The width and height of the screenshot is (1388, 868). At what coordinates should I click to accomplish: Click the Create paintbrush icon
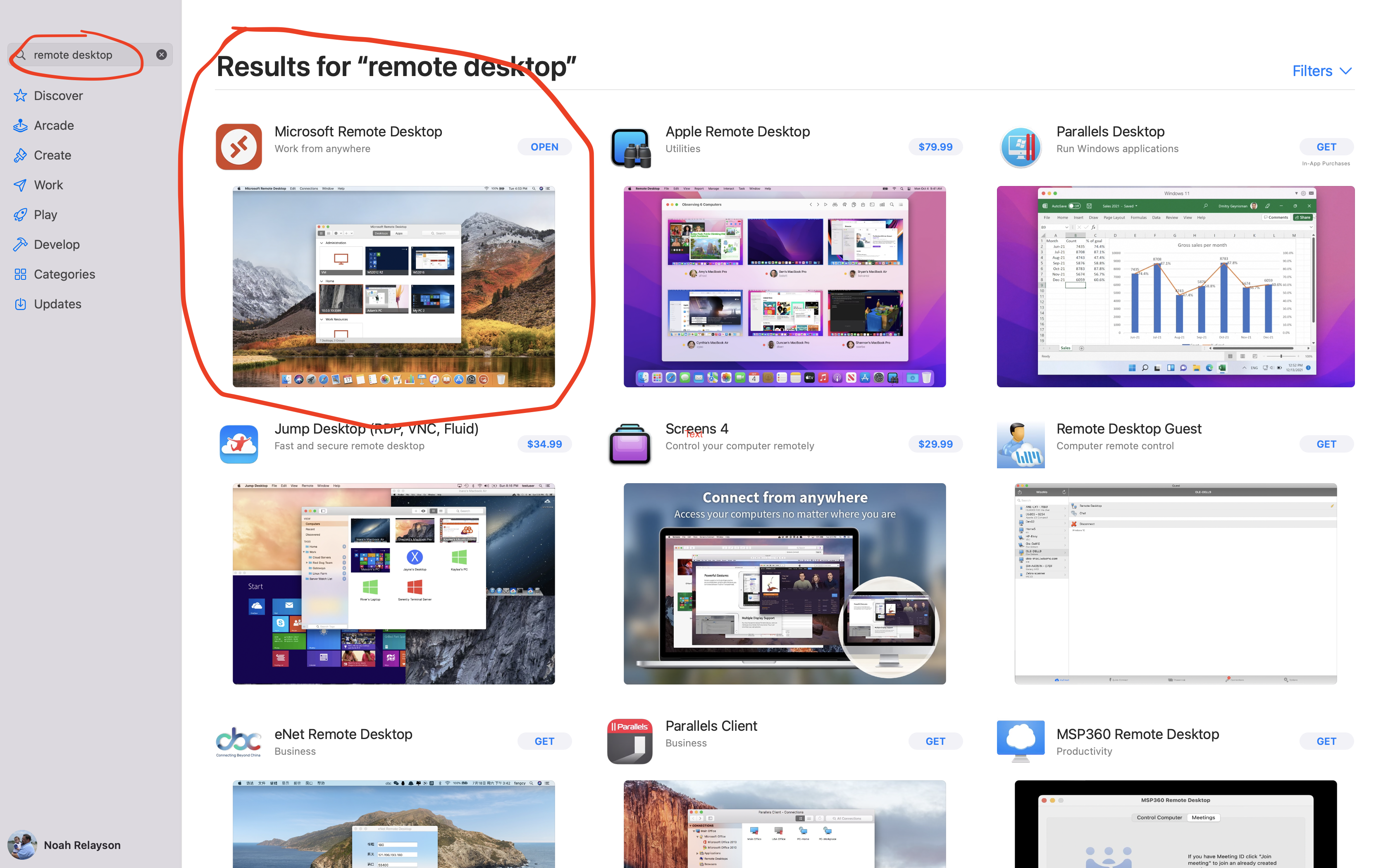point(21,155)
